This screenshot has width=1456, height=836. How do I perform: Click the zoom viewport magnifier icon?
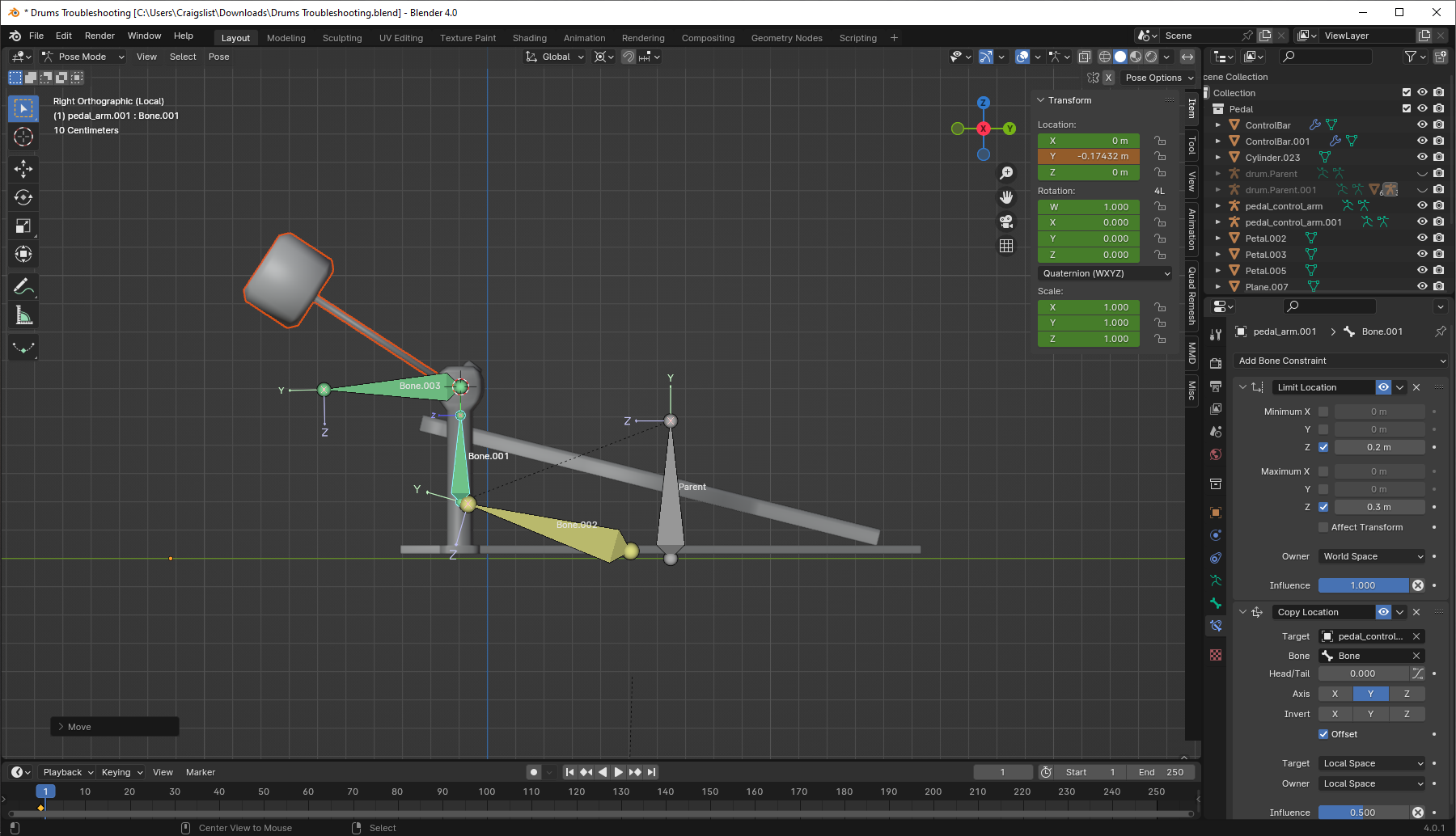(1006, 173)
